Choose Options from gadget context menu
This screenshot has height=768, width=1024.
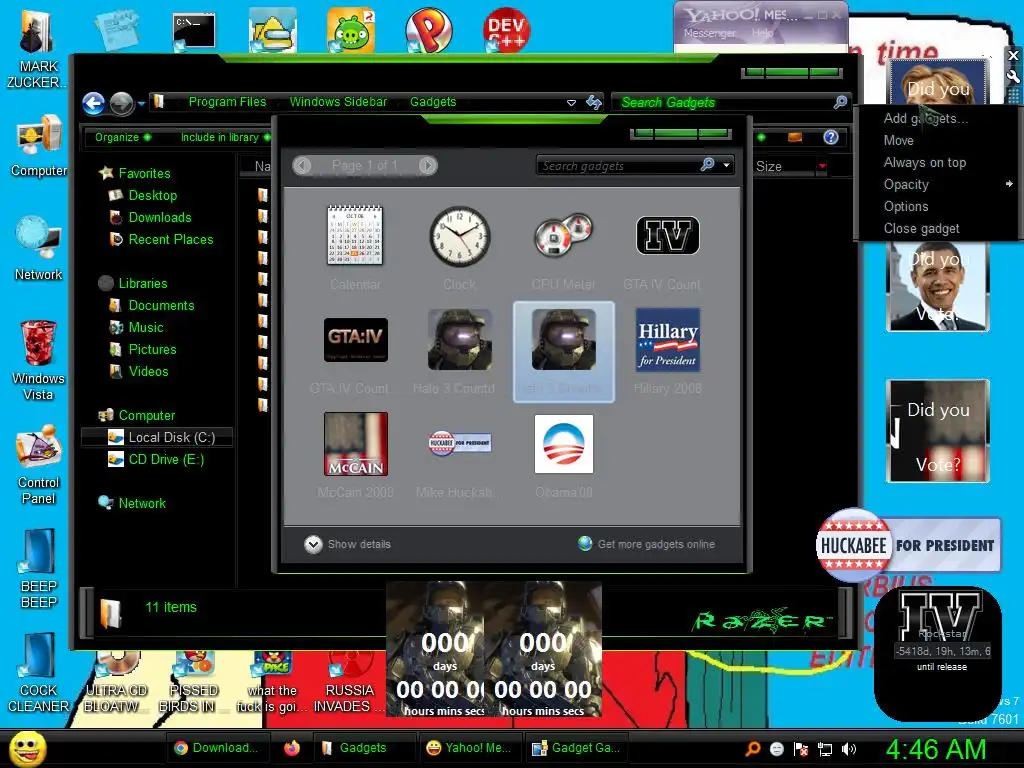pyautogui.click(x=905, y=206)
